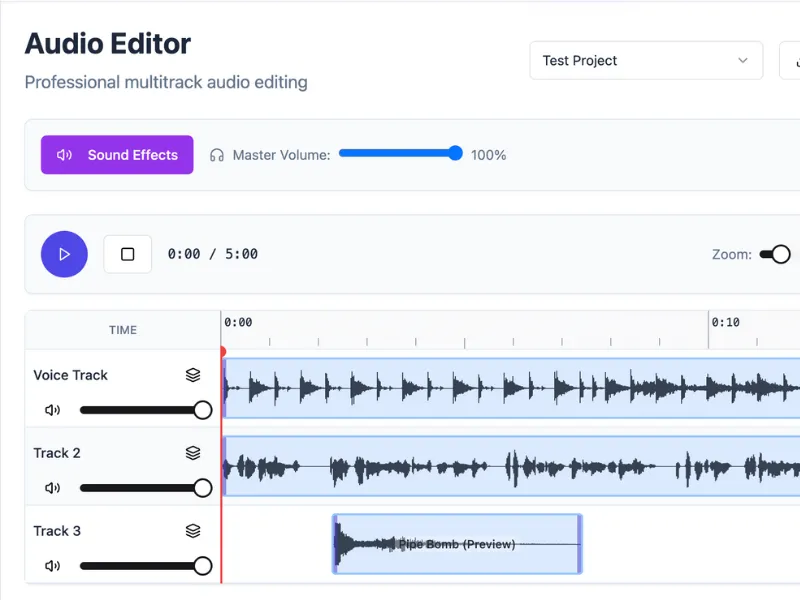Stop playback with the square stop button

tap(128, 254)
